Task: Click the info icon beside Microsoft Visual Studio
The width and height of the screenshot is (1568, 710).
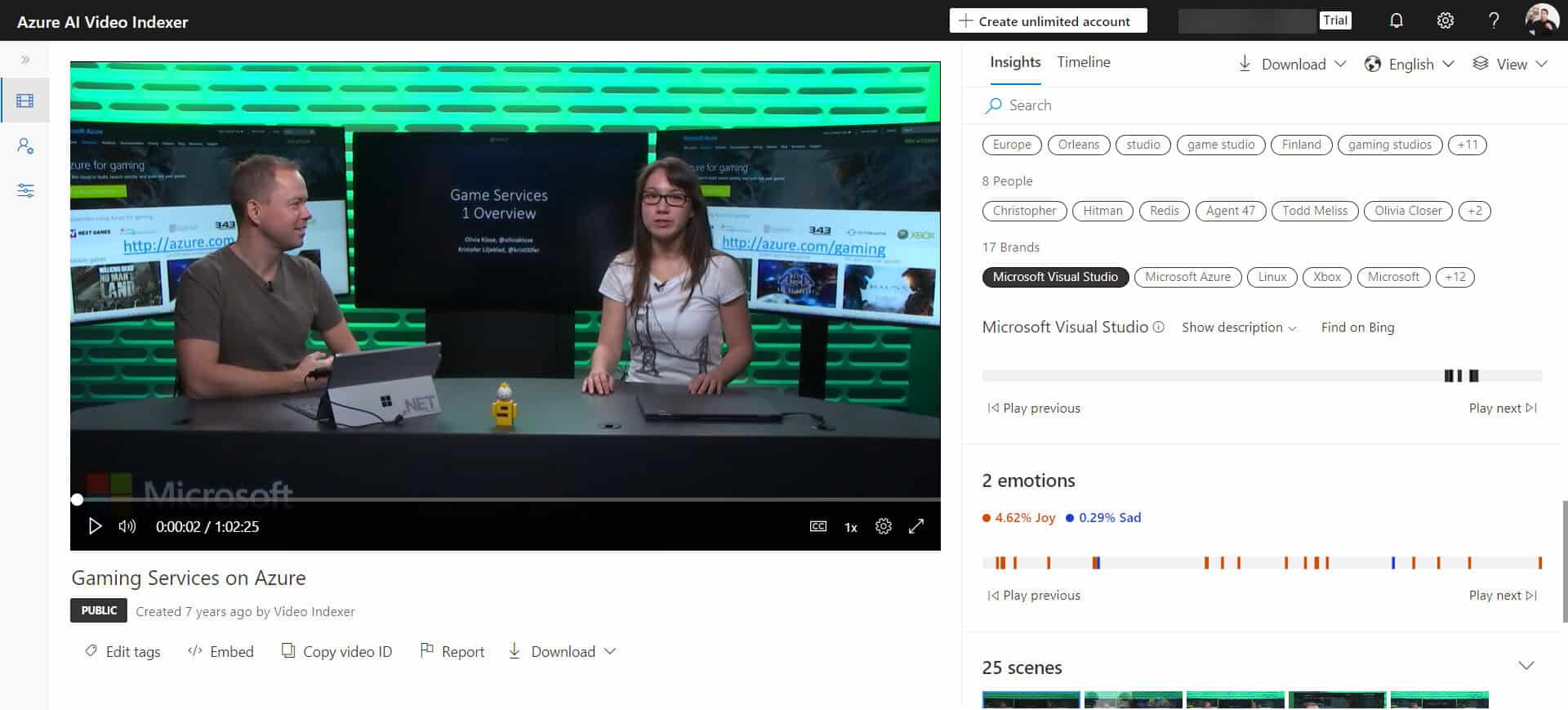Action: pos(1158,327)
